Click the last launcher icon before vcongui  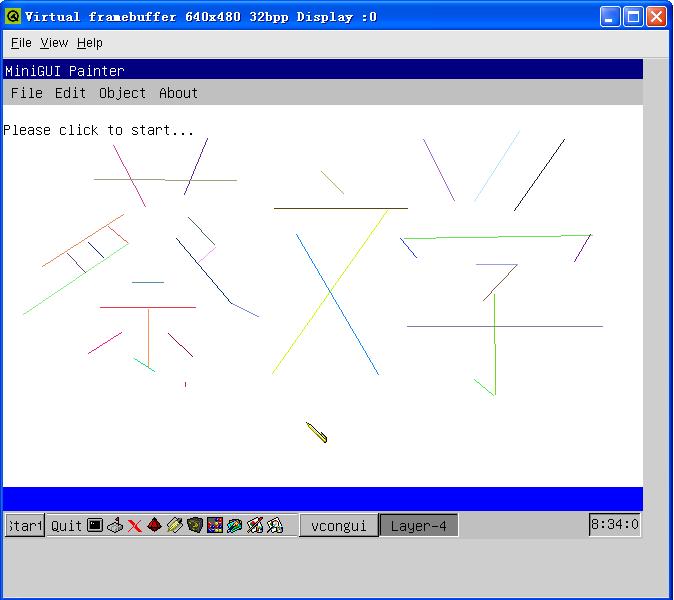click(x=274, y=525)
